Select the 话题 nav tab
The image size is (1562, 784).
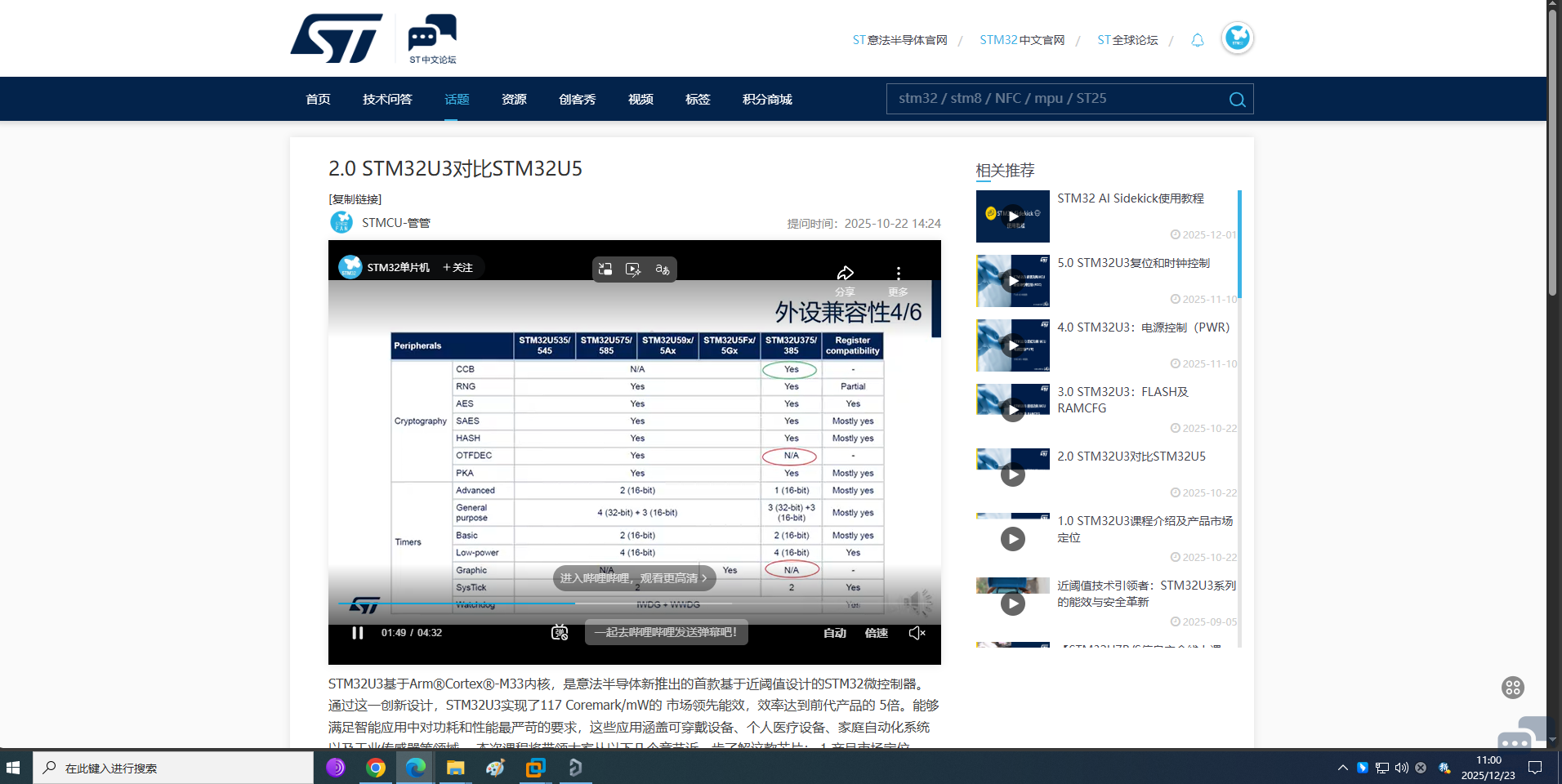[x=457, y=100]
